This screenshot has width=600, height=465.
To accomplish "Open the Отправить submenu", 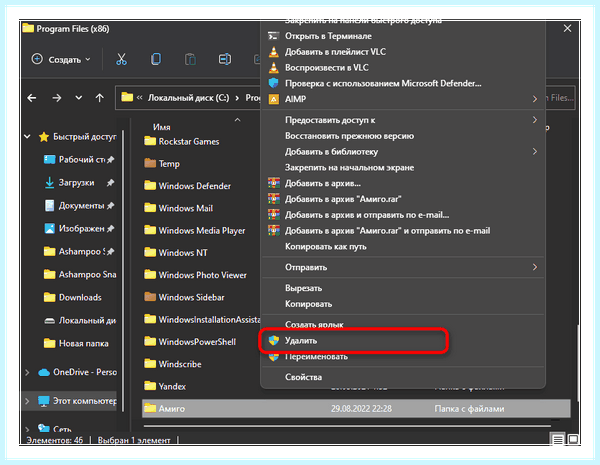I will click(403, 267).
